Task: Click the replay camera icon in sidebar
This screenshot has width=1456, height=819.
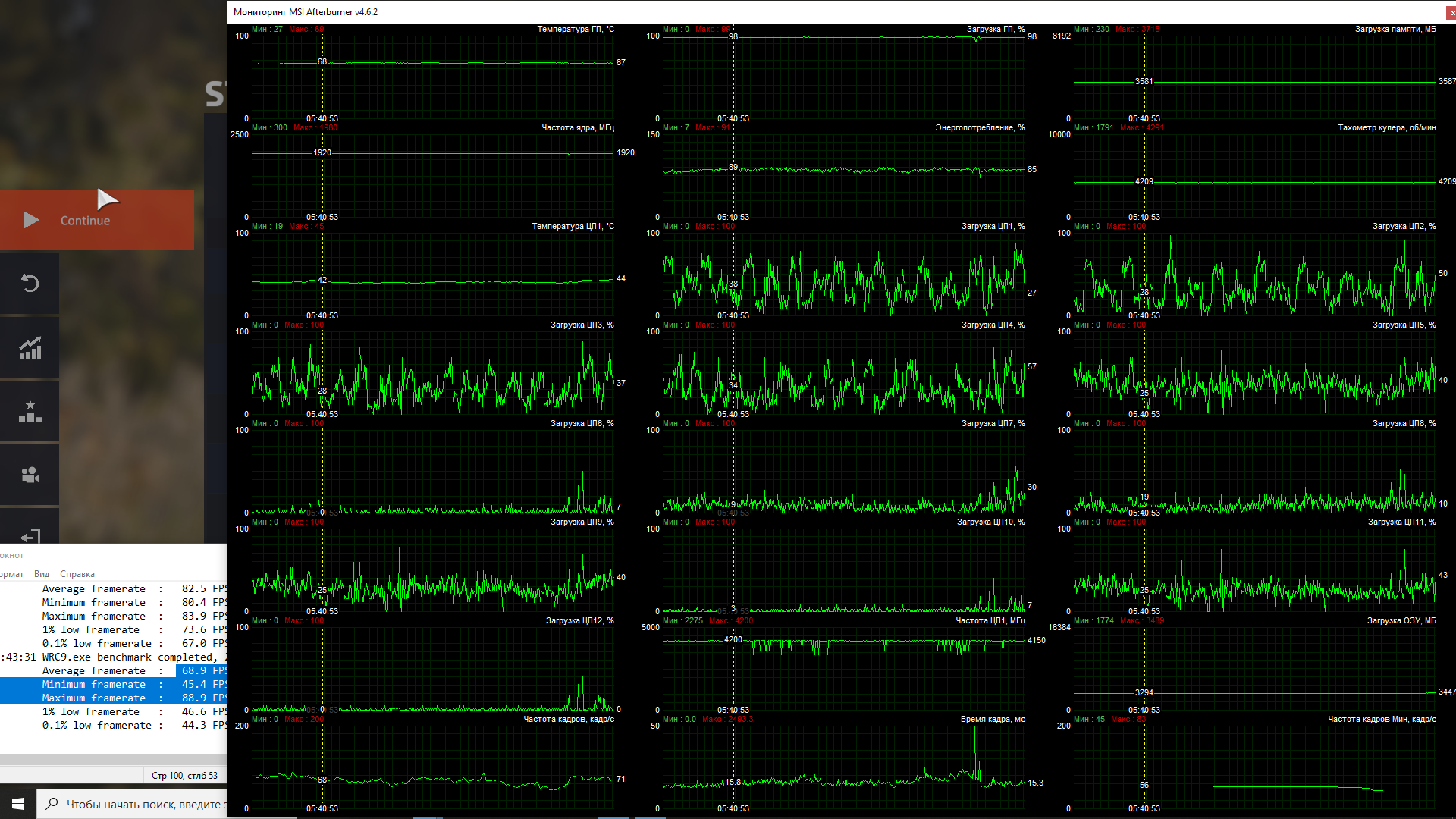Action: point(30,475)
